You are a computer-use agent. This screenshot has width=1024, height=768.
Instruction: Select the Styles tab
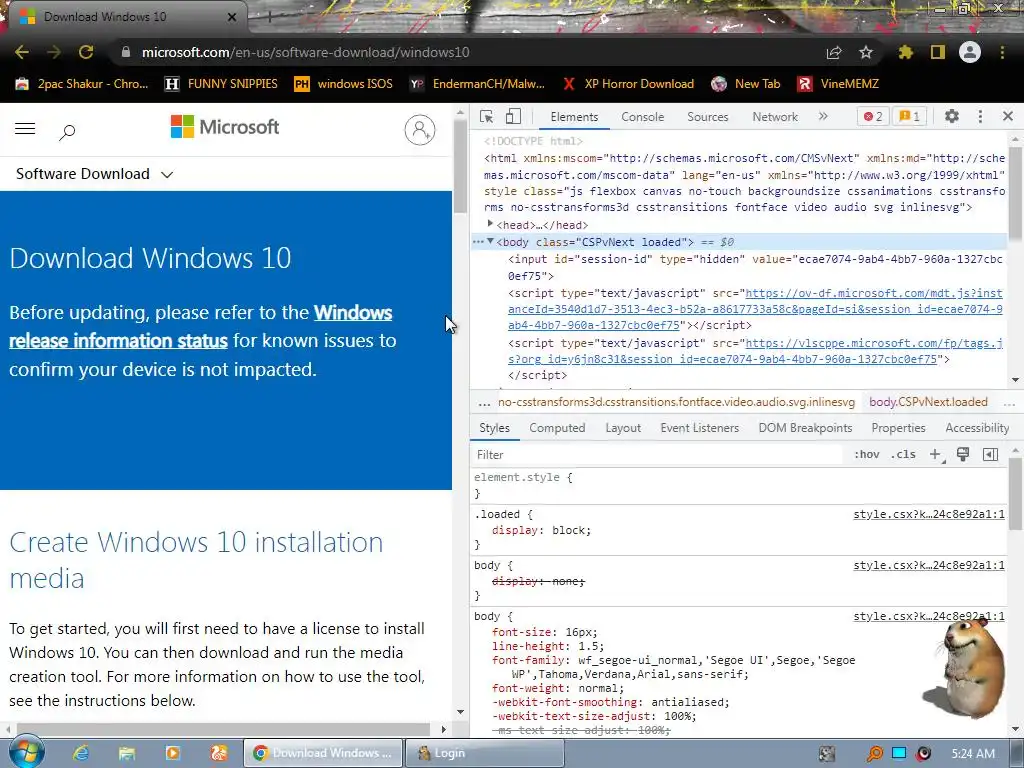494,428
